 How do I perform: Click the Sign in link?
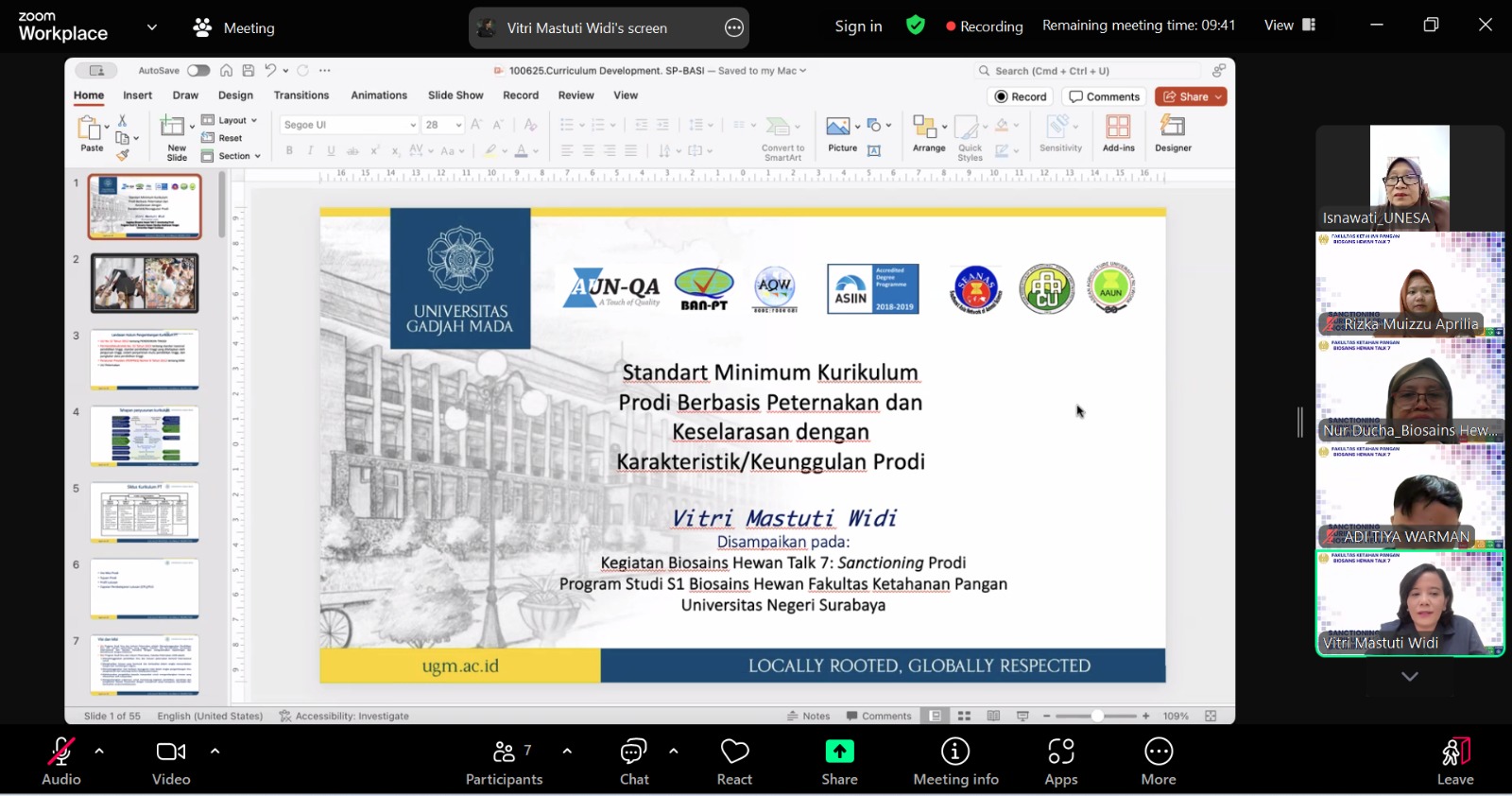point(858,26)
